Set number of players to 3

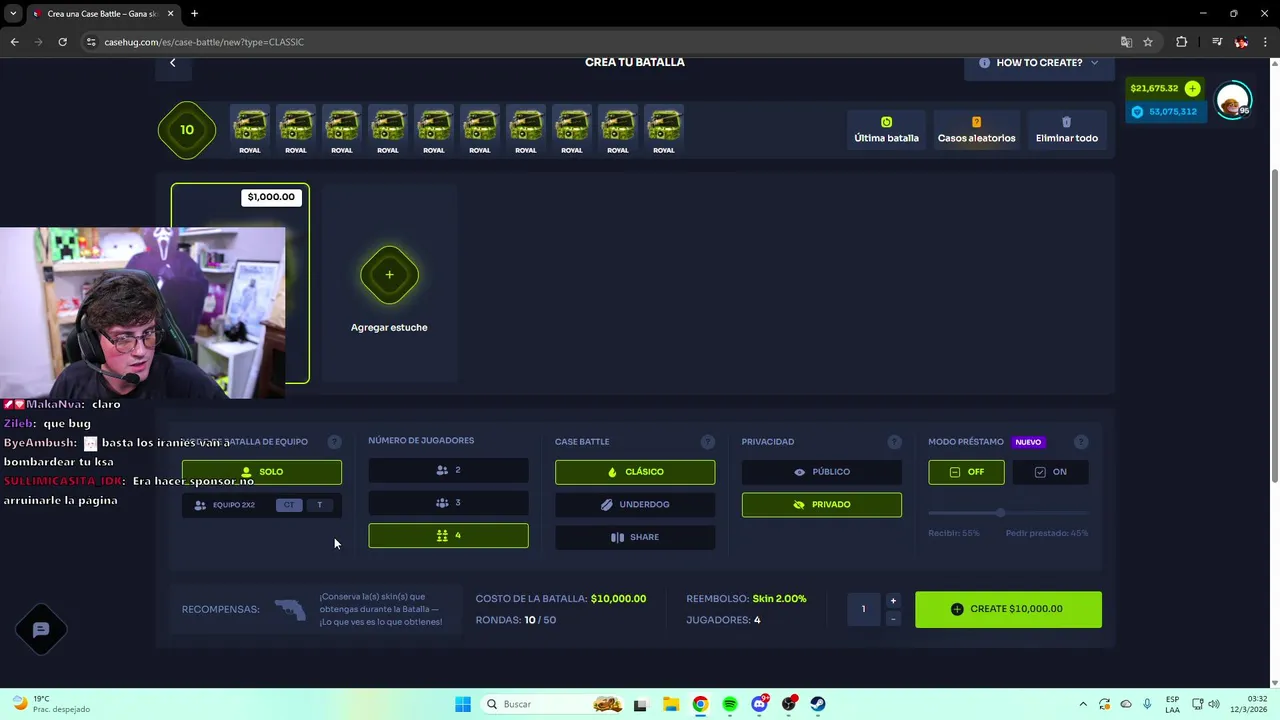tap(448, 503)
